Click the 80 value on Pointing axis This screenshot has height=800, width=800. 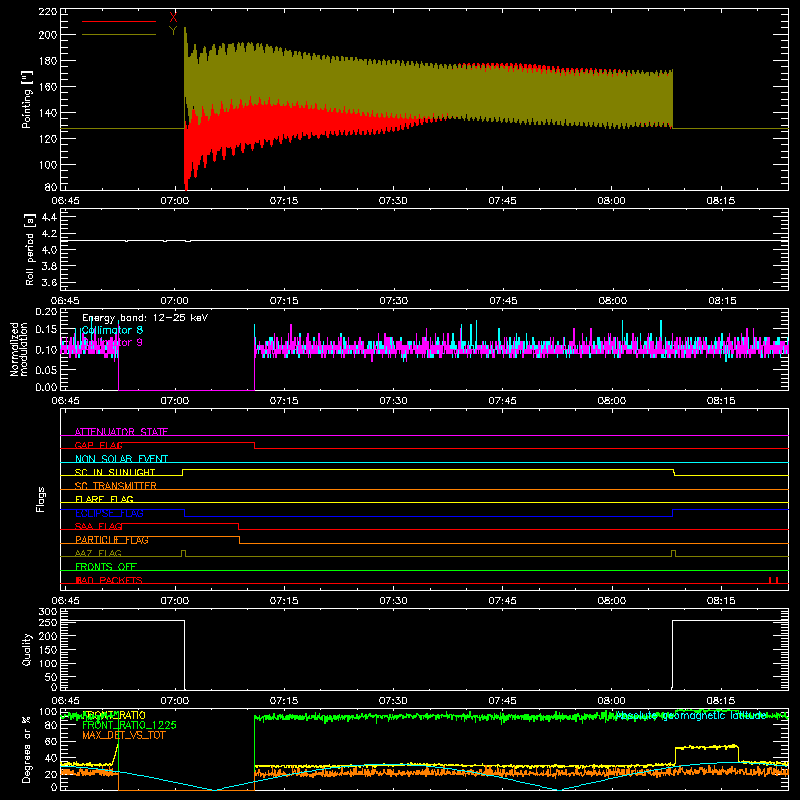(x=51, y=186)
